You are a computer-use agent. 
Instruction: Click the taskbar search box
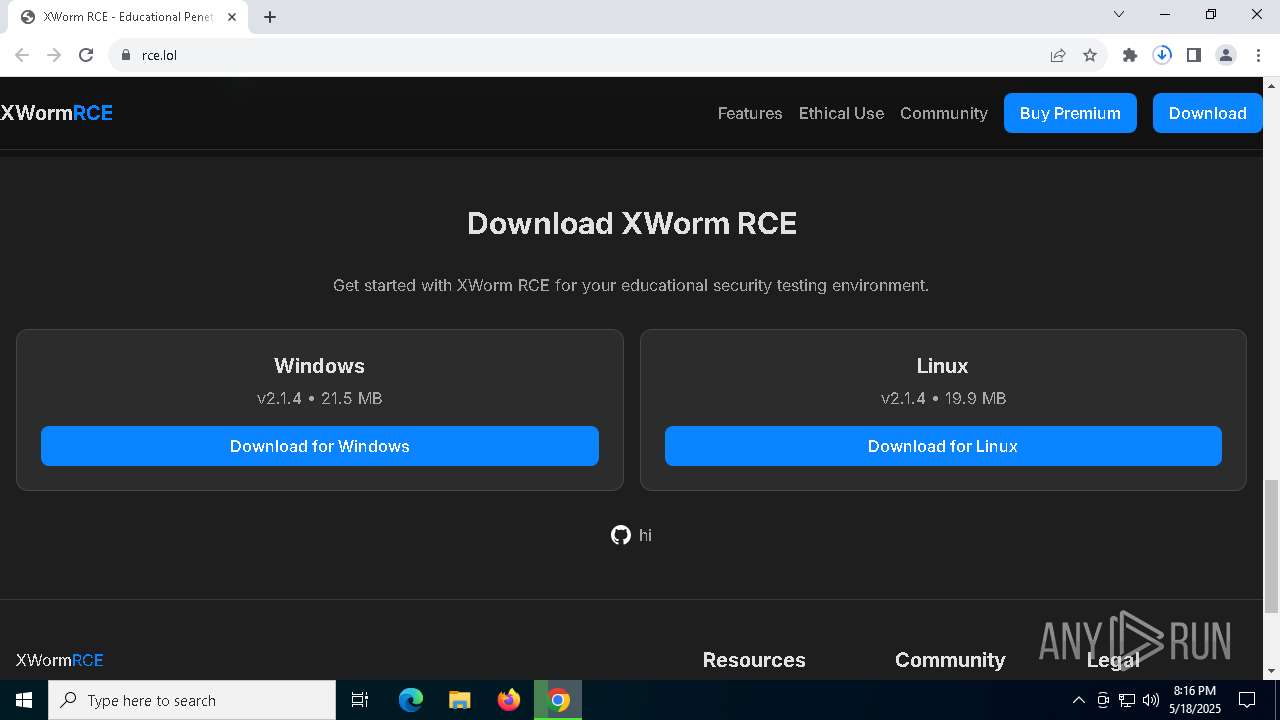[x=192, y=700]
